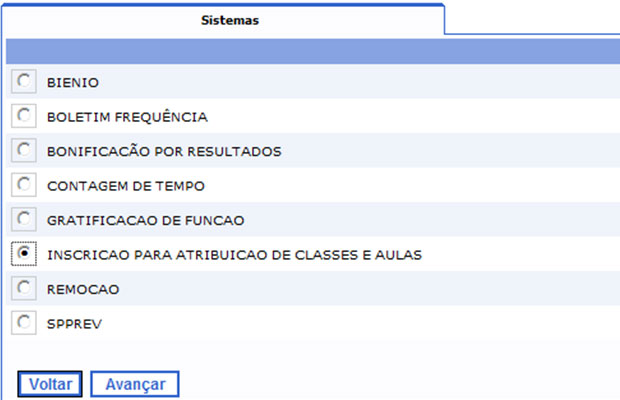Select BONIFICACÃO POR RESULTADOS radio button
The image size is (620, 400).
[22, 150]
